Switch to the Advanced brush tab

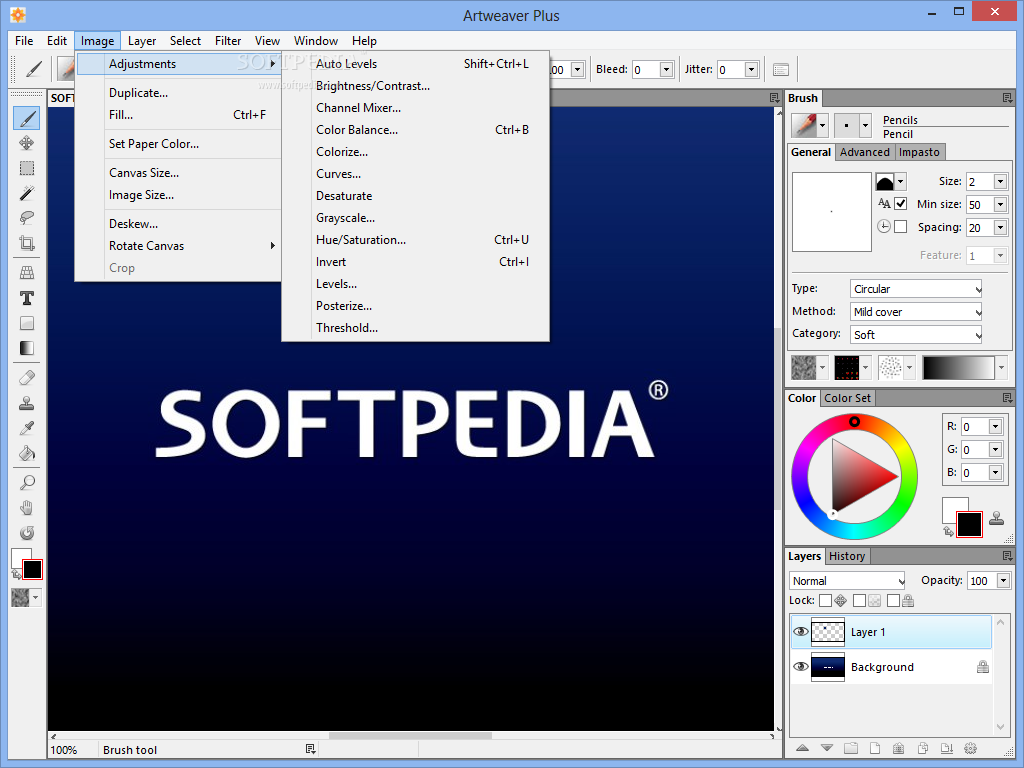[x=865, y=152]
